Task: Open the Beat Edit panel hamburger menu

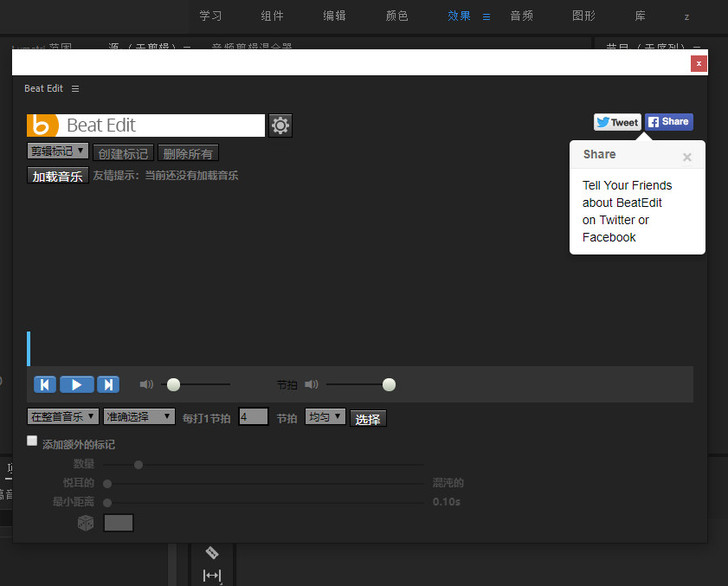Action: click(x=75, y=89)
